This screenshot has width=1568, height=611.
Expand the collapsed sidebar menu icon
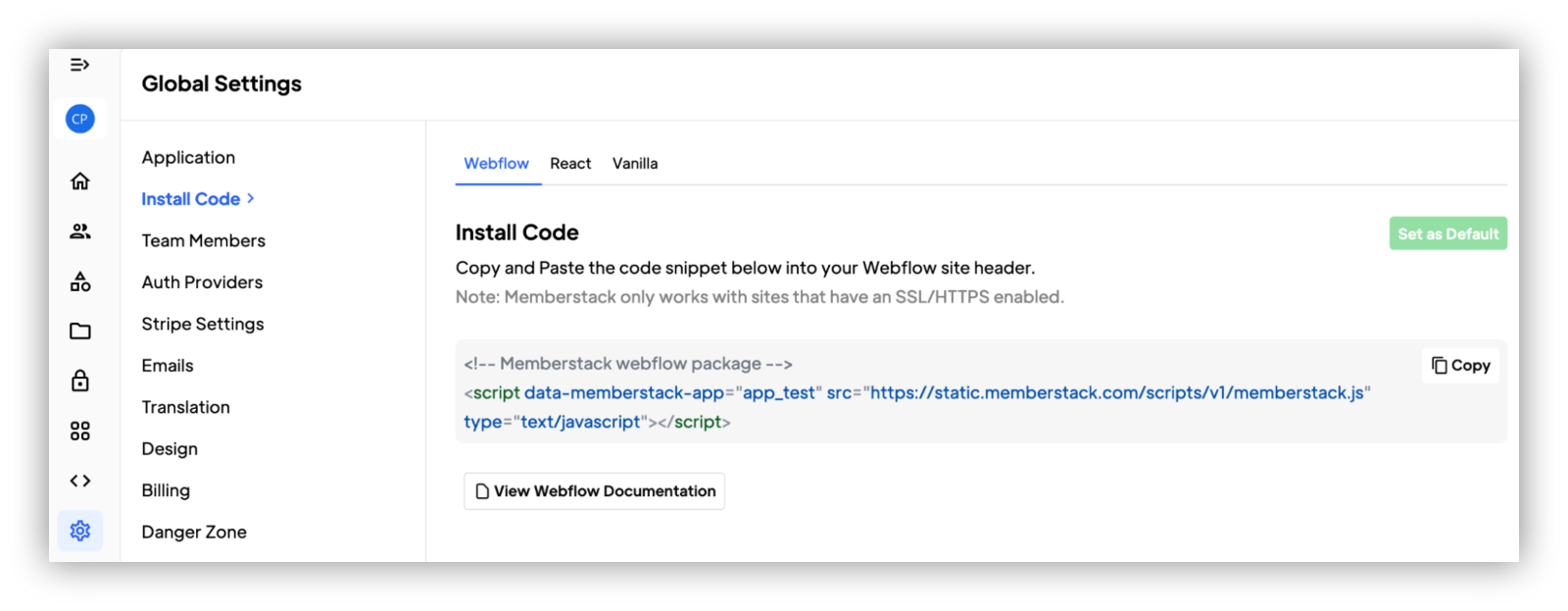pos(79,65)
